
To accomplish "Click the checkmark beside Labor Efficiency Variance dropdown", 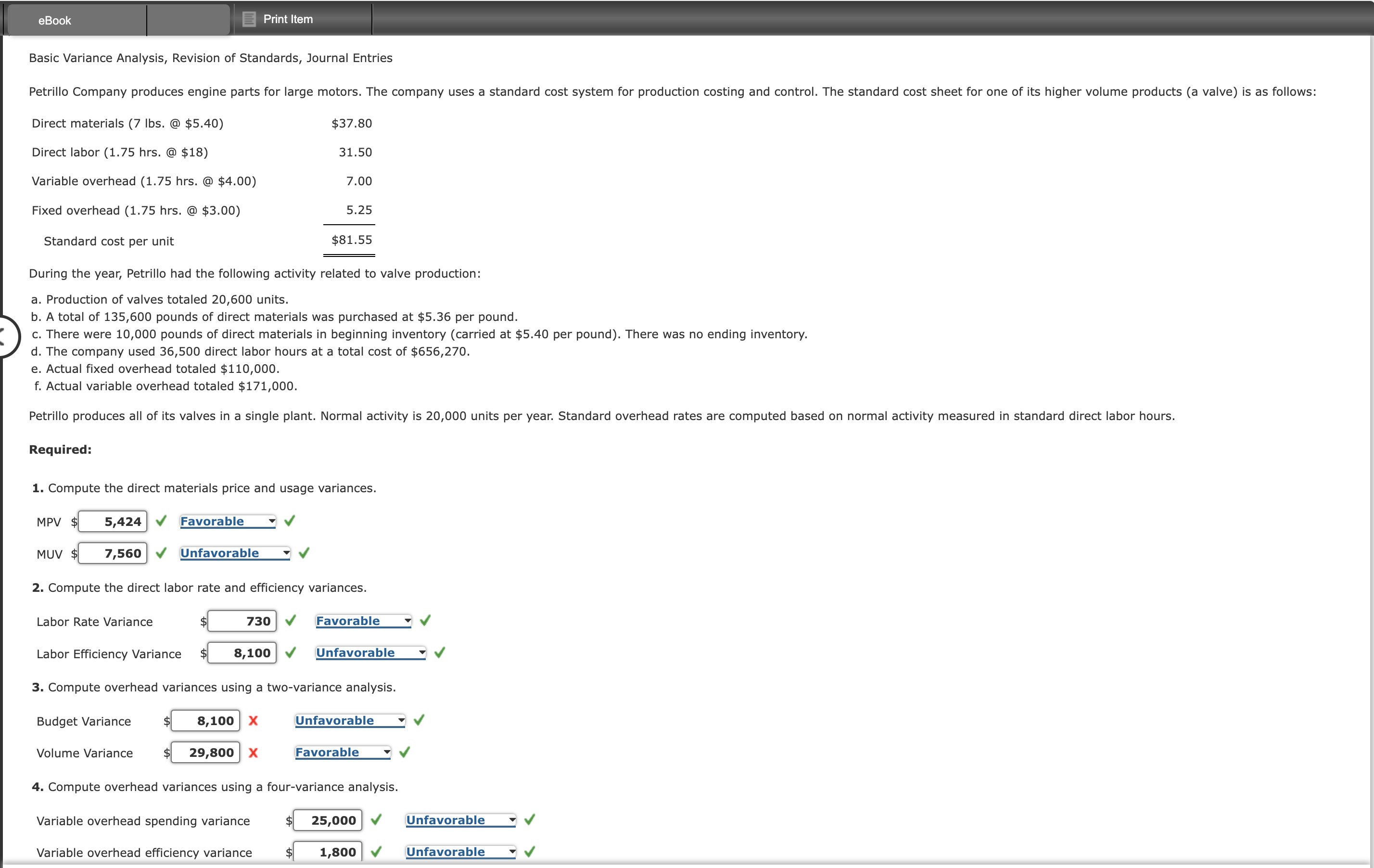I will [x=439, y=653].
